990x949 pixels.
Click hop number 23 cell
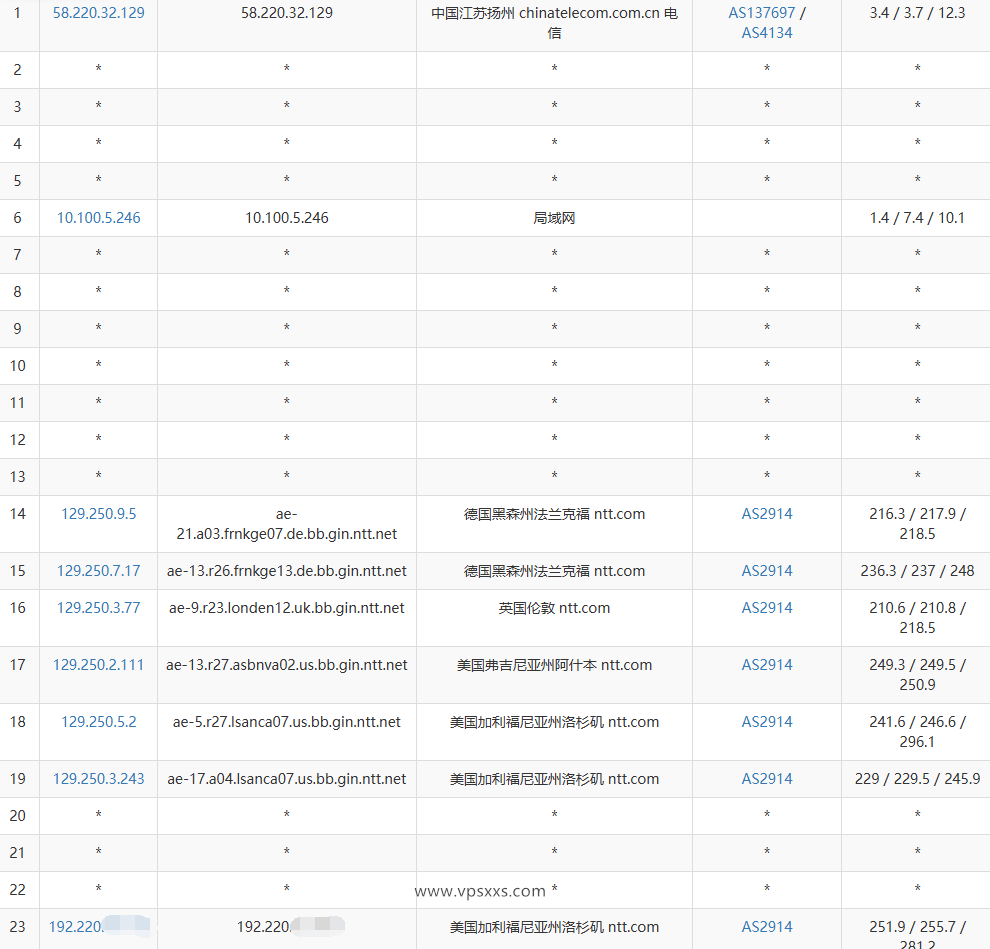point(18,927)
